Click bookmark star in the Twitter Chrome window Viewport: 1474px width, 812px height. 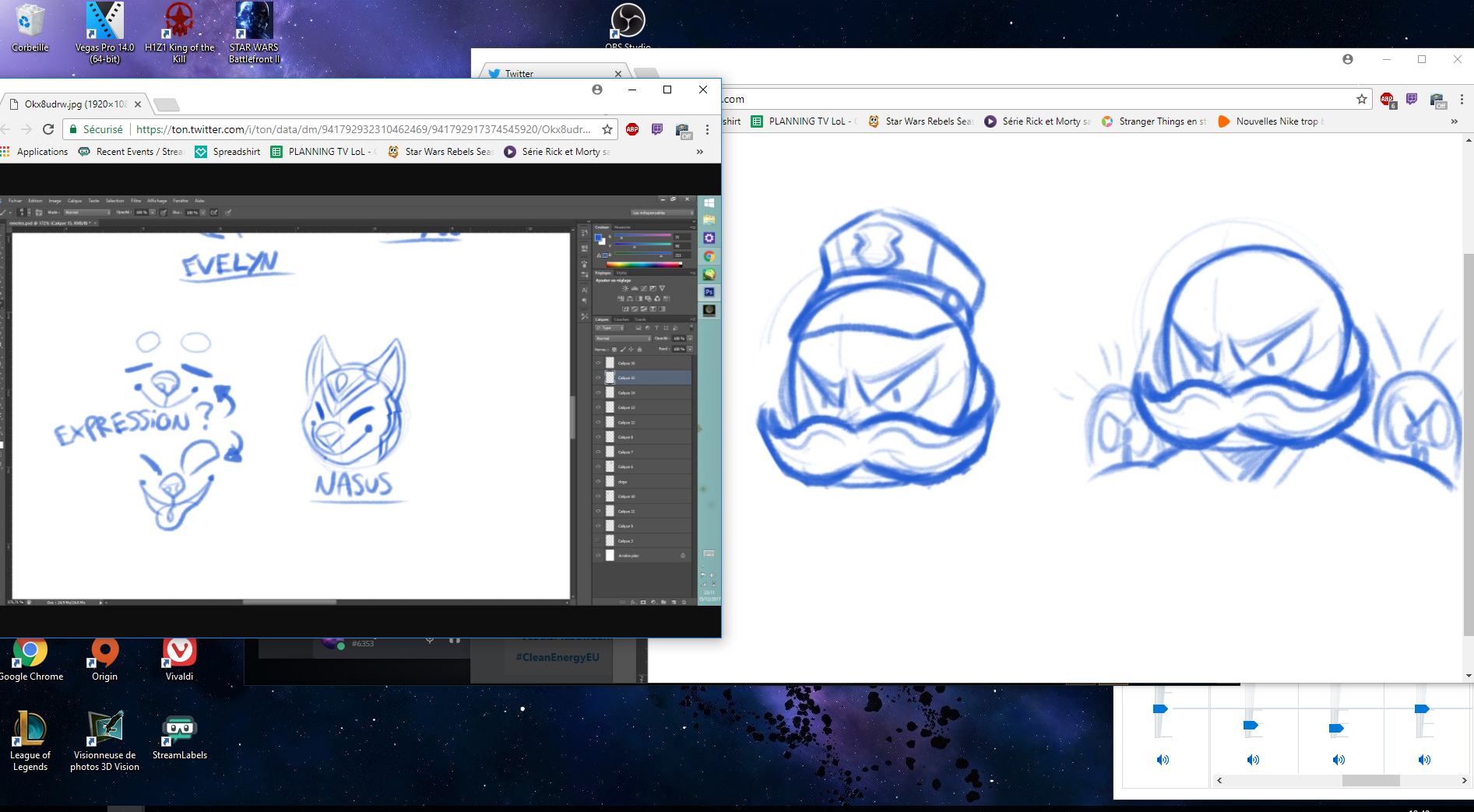click(1362, 99)
